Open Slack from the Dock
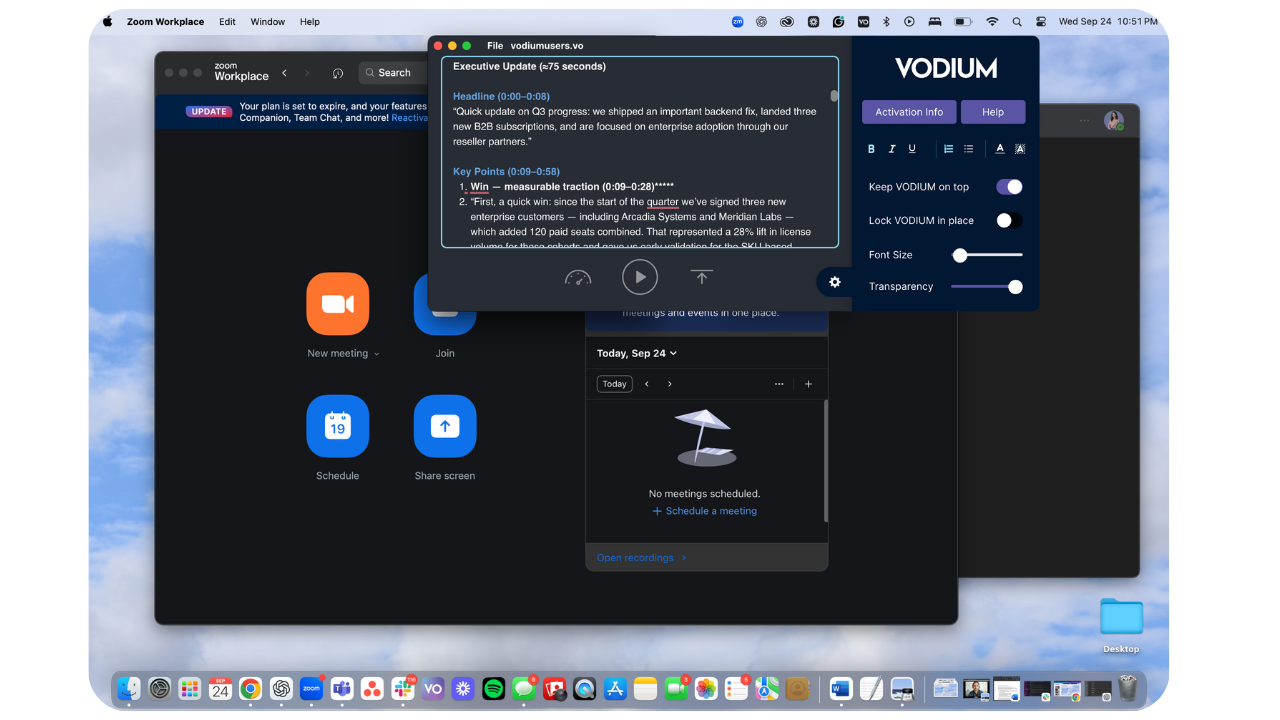This screenshot has width=1280, height=720. pos(403,688)
